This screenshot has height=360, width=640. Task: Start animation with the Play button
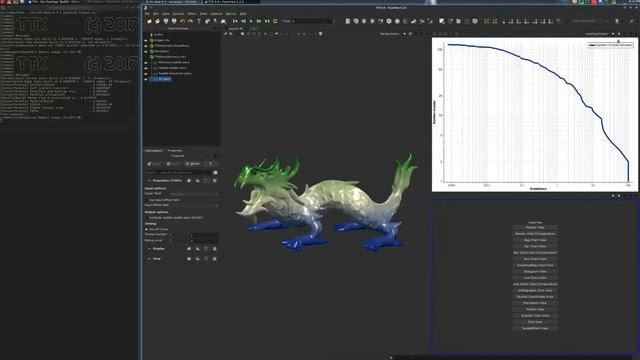tap(251, 21)
